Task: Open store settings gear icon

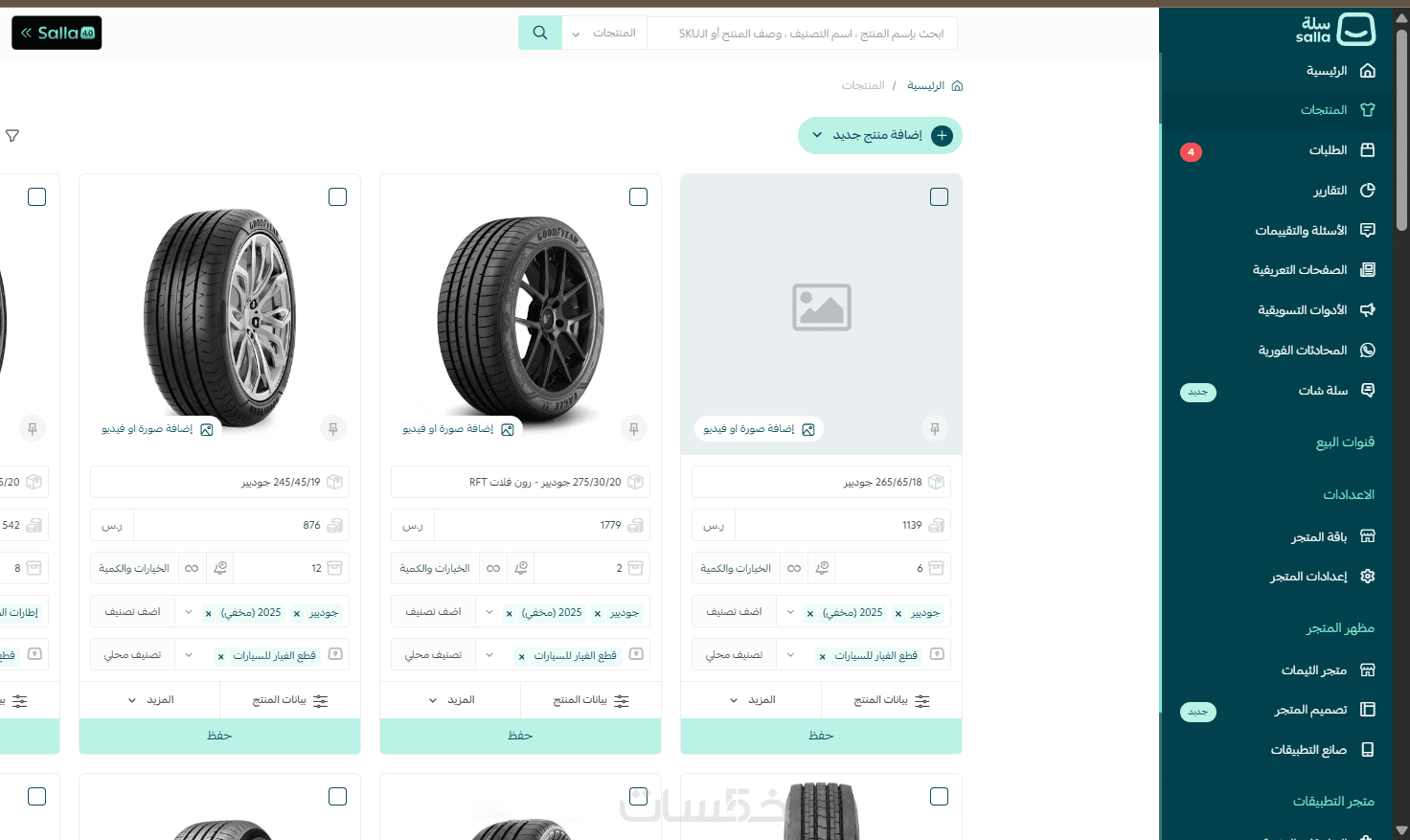Action: [1368, 577]
